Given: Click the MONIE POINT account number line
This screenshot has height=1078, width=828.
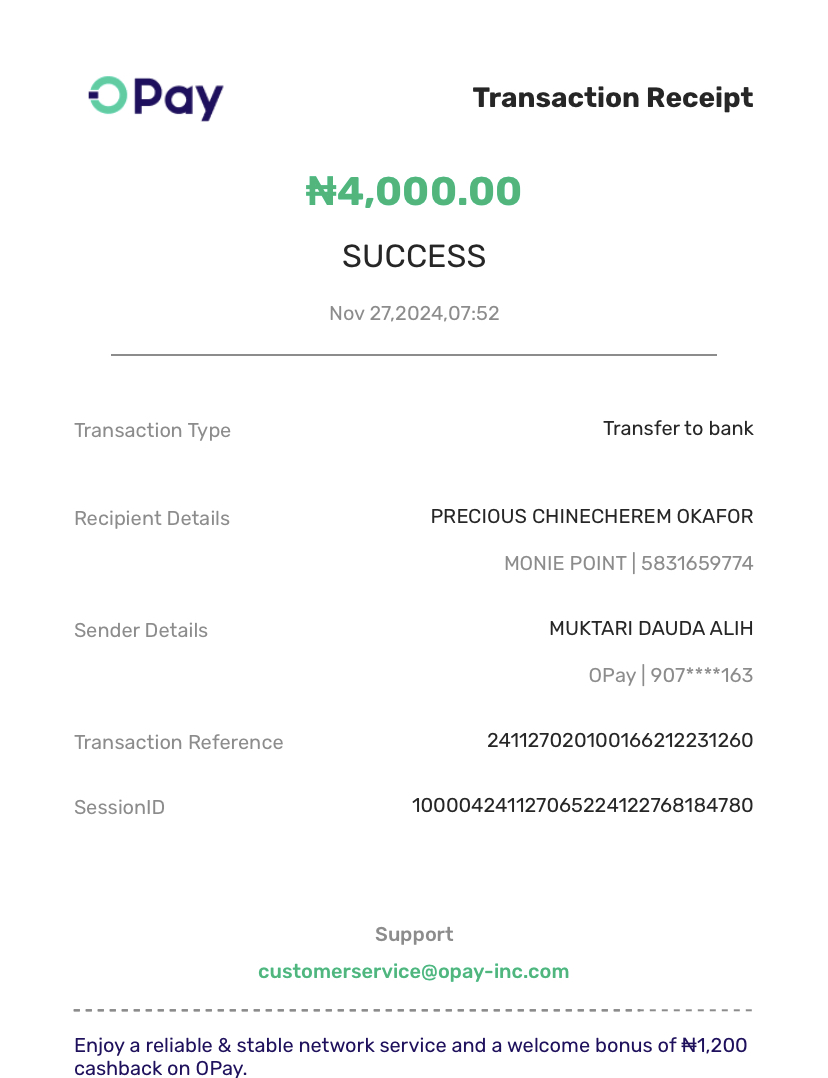Looking at the screenshot, I should click(x=628, y=564).
